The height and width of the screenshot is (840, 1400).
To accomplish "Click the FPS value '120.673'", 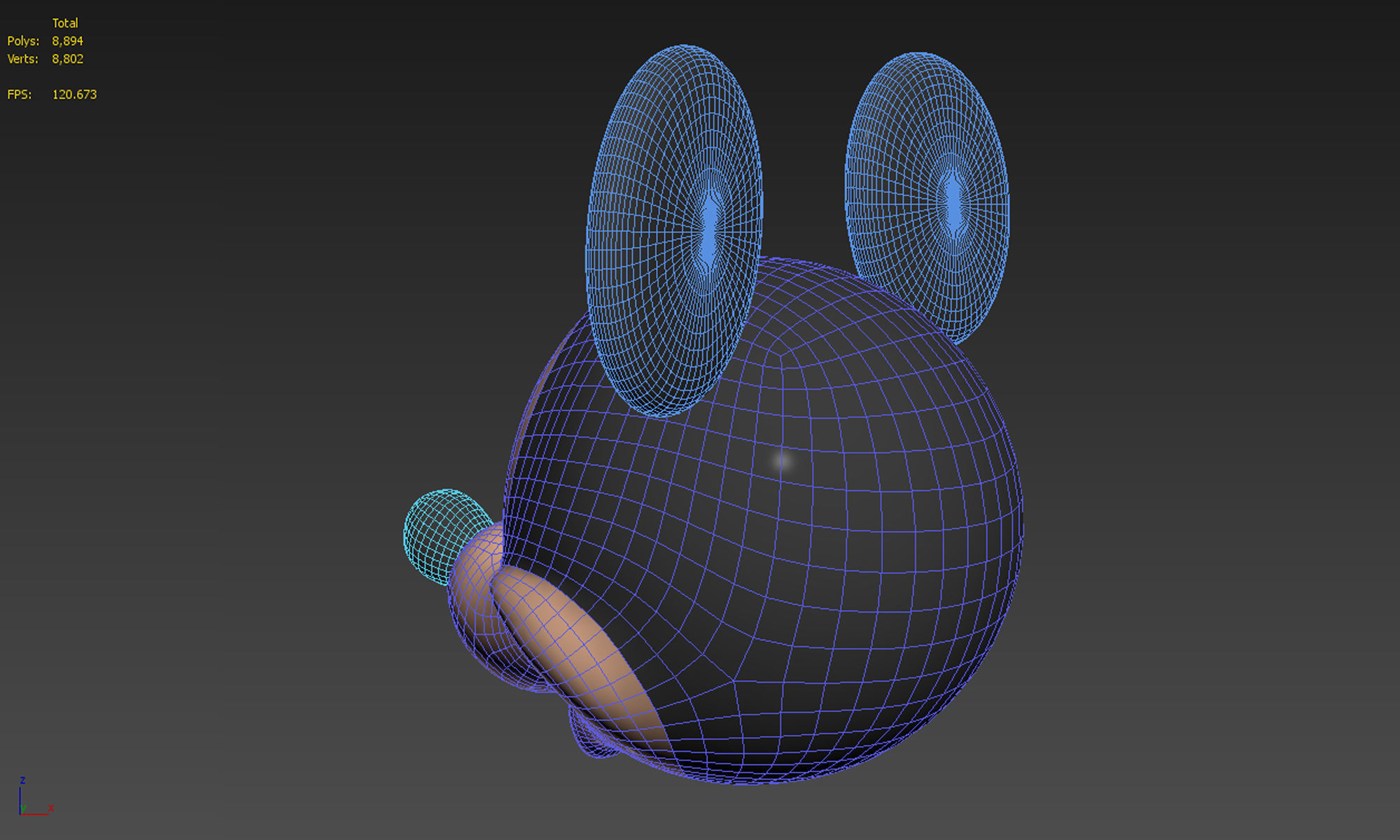I will pyautogui.click(x=74, y=94).
